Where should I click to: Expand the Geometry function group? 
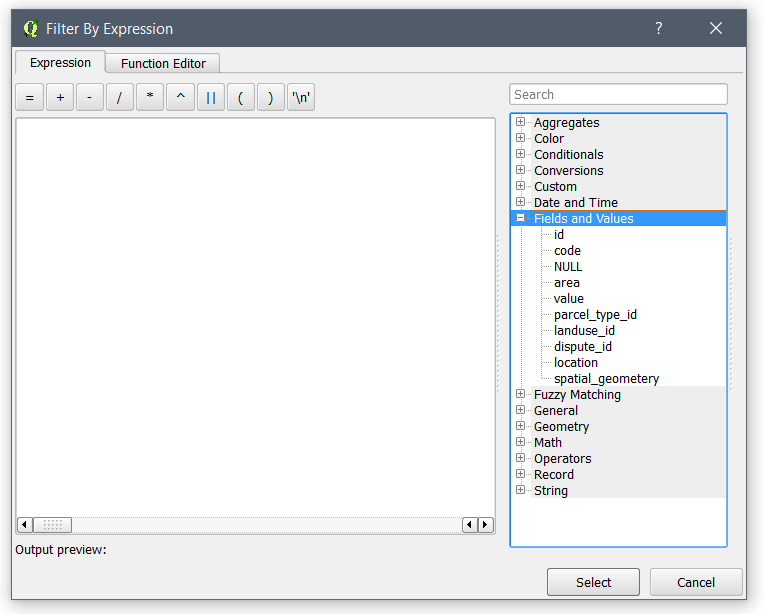520,427
